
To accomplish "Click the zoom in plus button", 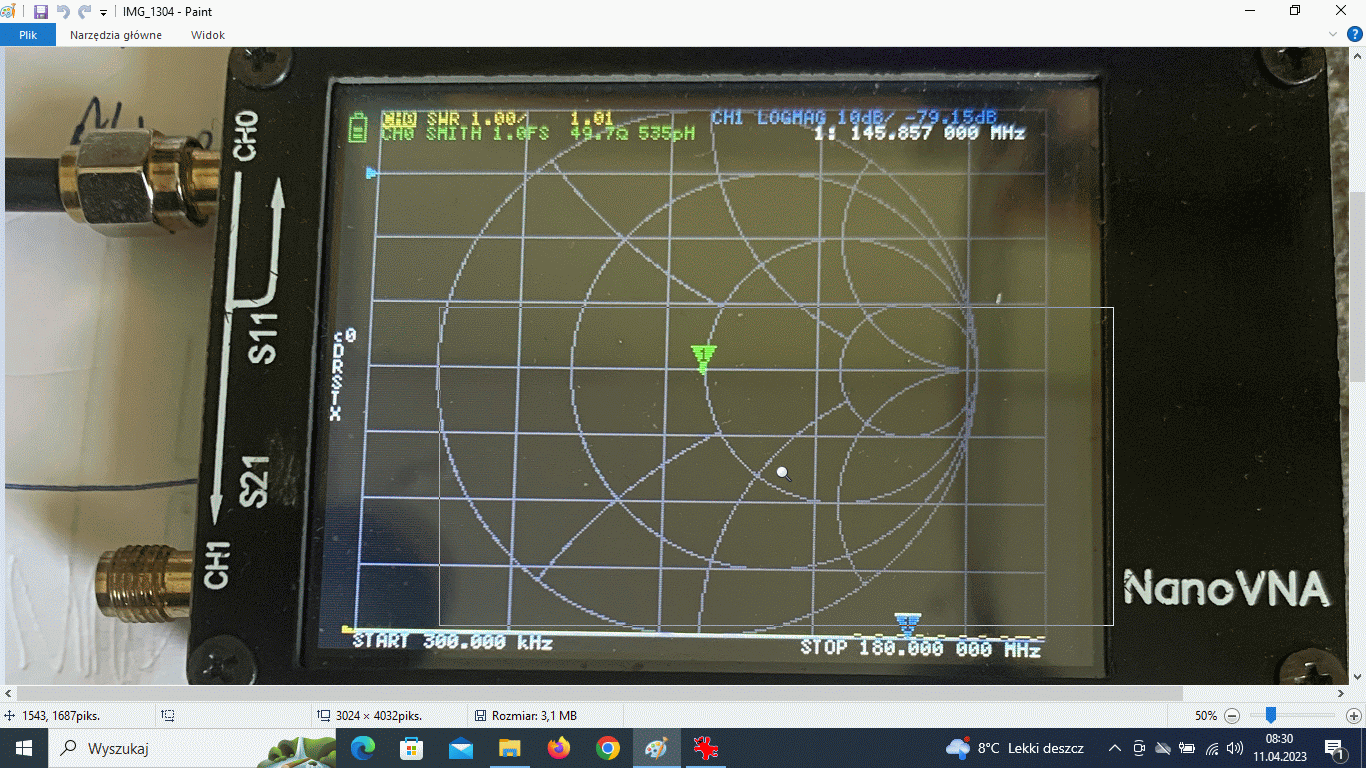I will 1353,716.
